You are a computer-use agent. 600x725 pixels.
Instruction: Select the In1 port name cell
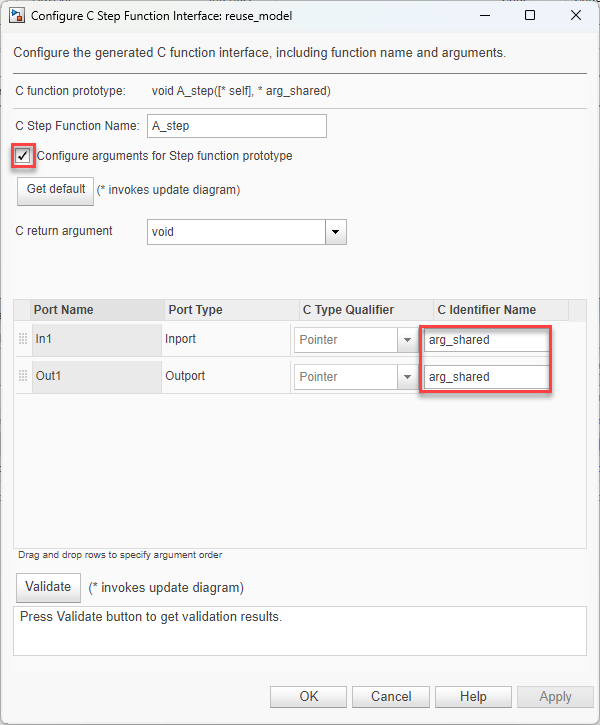pos(96,339)
